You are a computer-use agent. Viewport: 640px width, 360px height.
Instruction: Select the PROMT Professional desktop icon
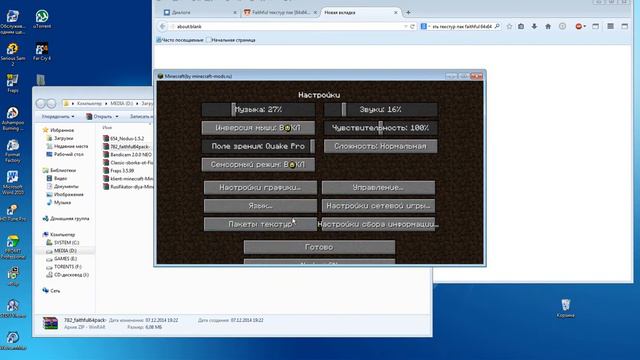click(13, 247)
